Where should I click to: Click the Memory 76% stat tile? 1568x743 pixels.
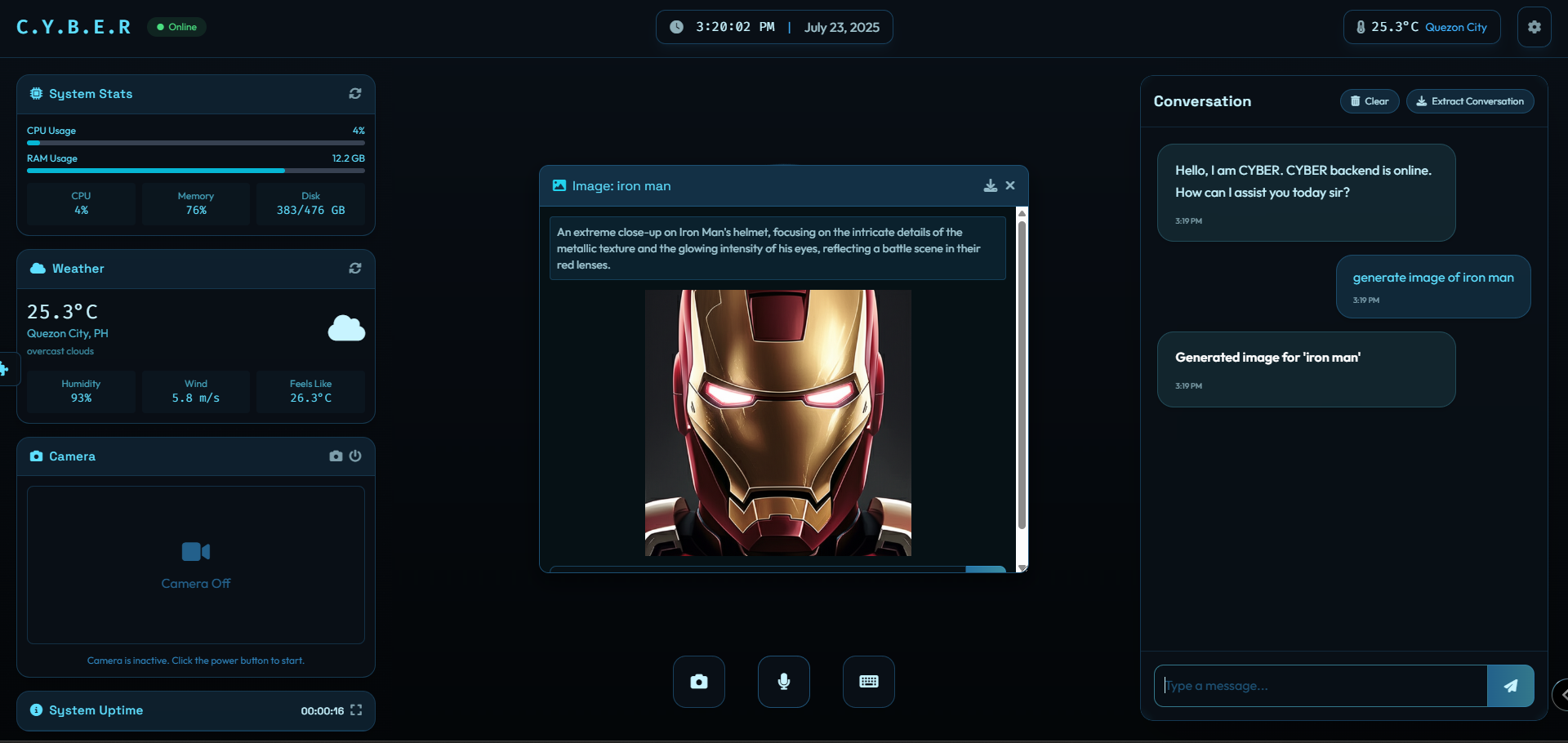click(196, 203)
